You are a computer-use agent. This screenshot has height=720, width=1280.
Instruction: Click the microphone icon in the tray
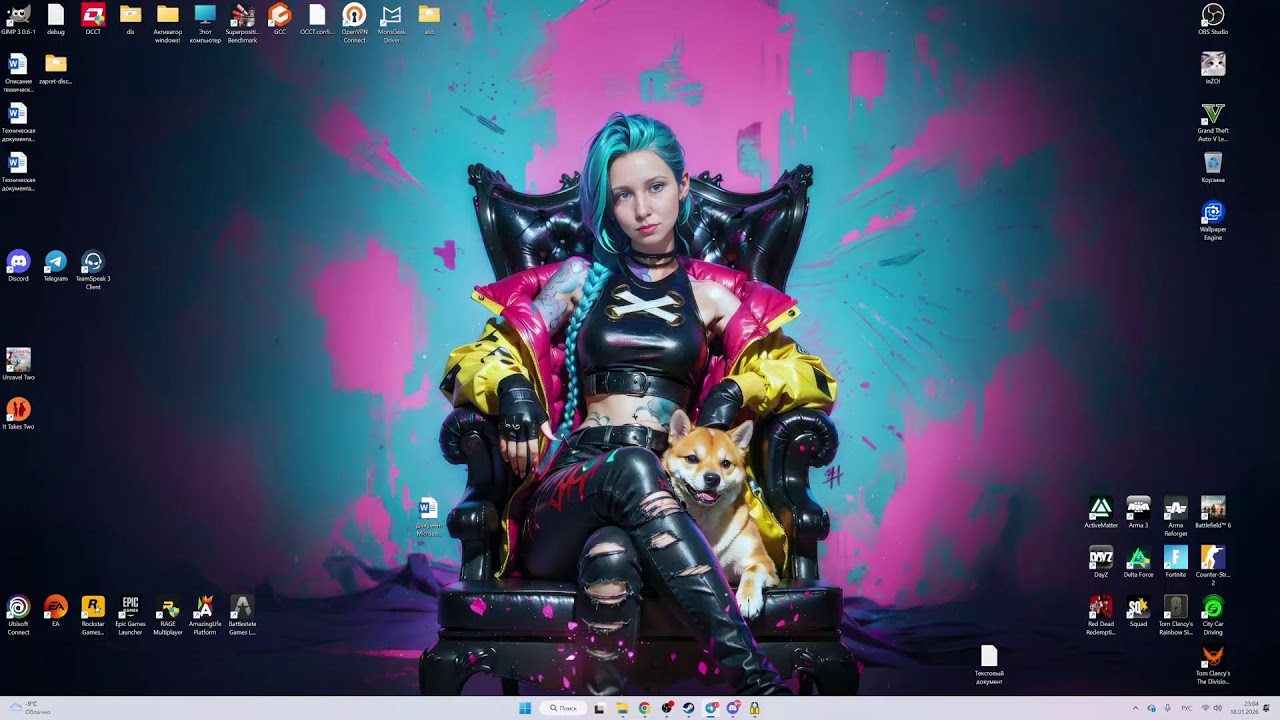click(1168, 708)
